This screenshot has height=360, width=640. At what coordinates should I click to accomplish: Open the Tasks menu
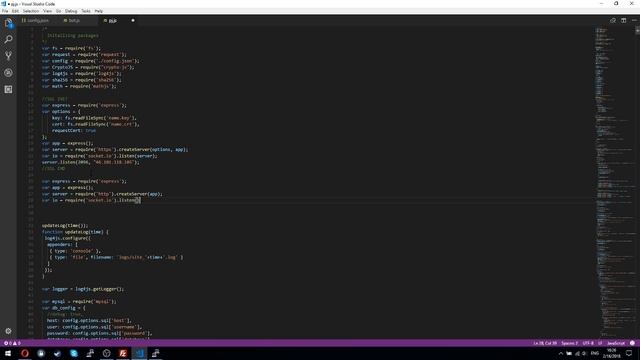pyautogui.click(x=86, y=11)
